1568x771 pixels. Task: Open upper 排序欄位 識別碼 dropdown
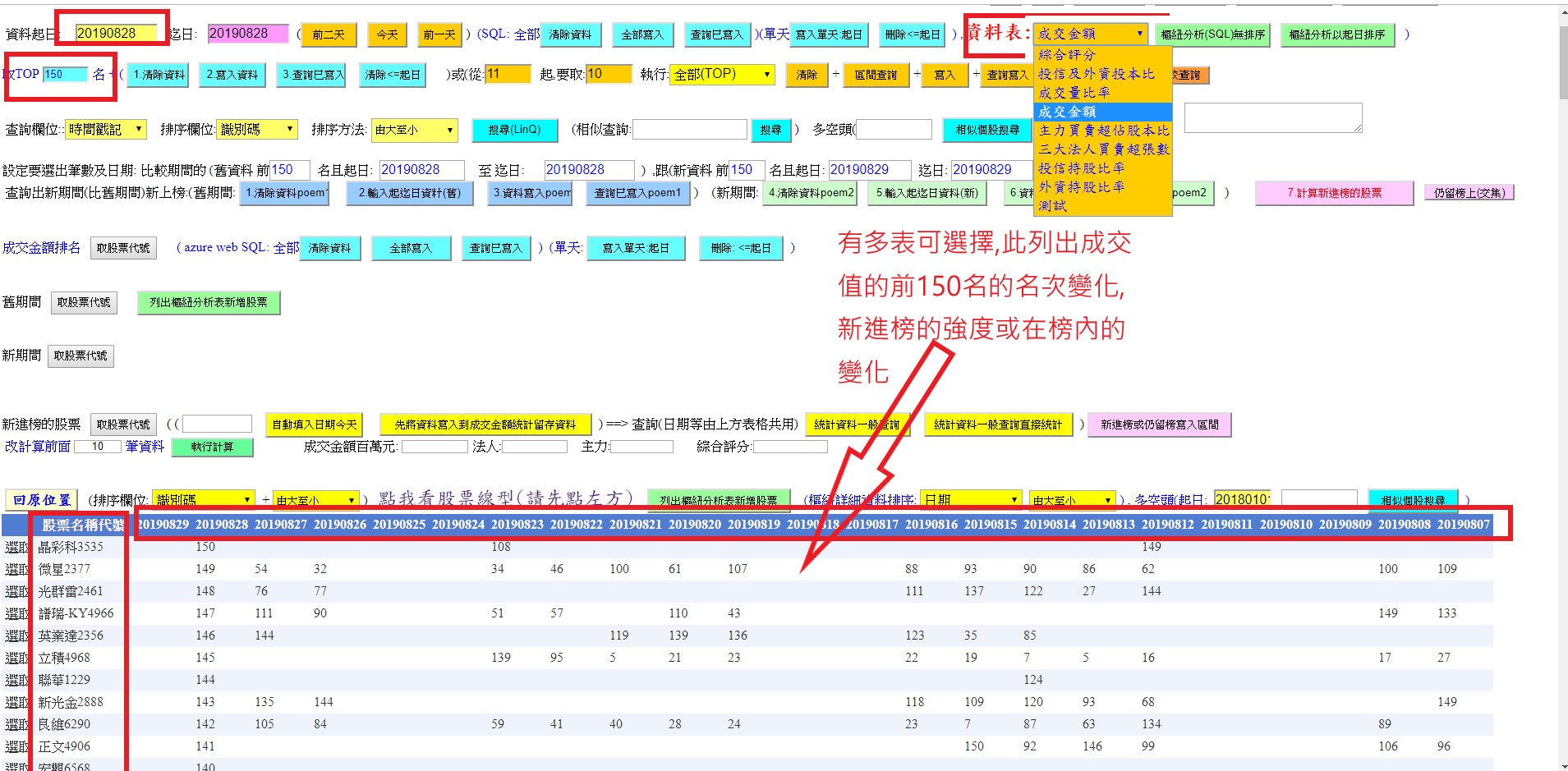[x=258, y=129]
